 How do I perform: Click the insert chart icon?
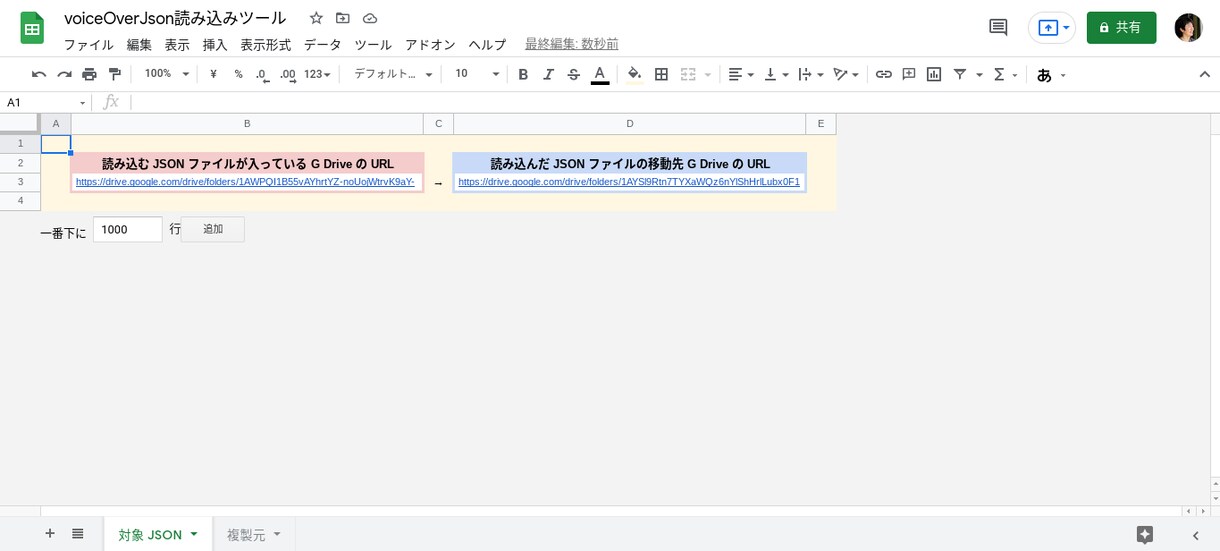[x=934, y=74]
